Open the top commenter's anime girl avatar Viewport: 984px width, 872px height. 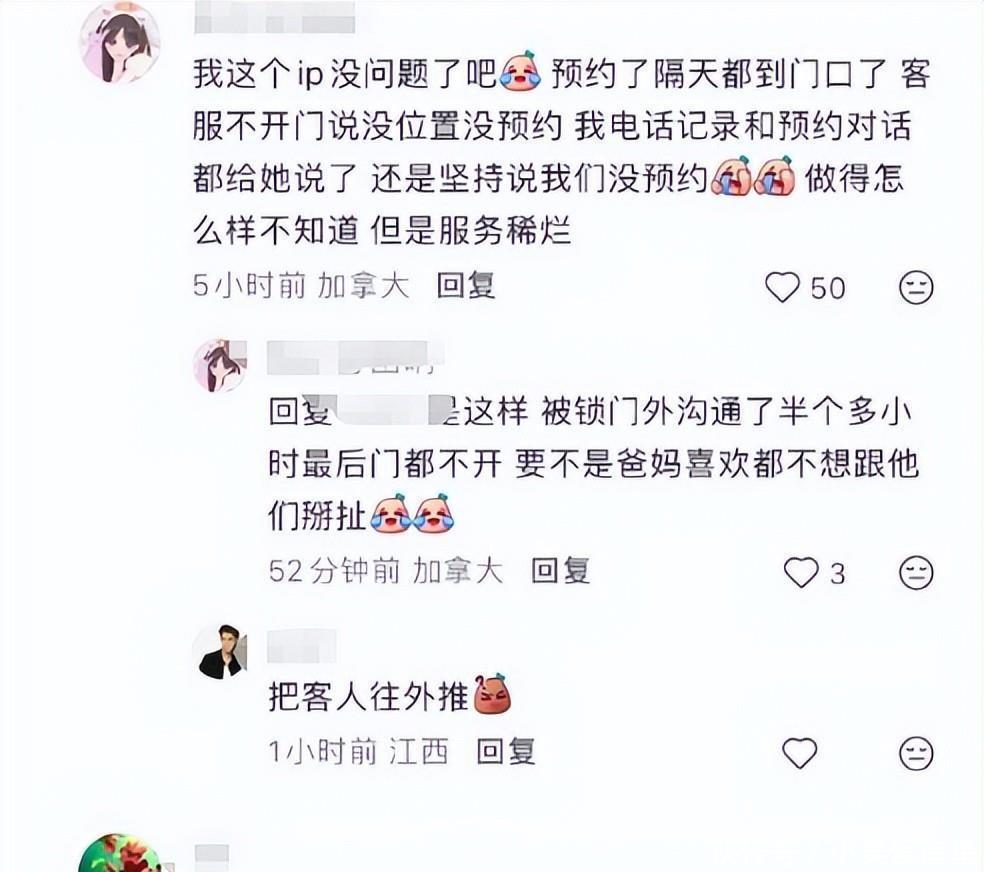(120, 43)
